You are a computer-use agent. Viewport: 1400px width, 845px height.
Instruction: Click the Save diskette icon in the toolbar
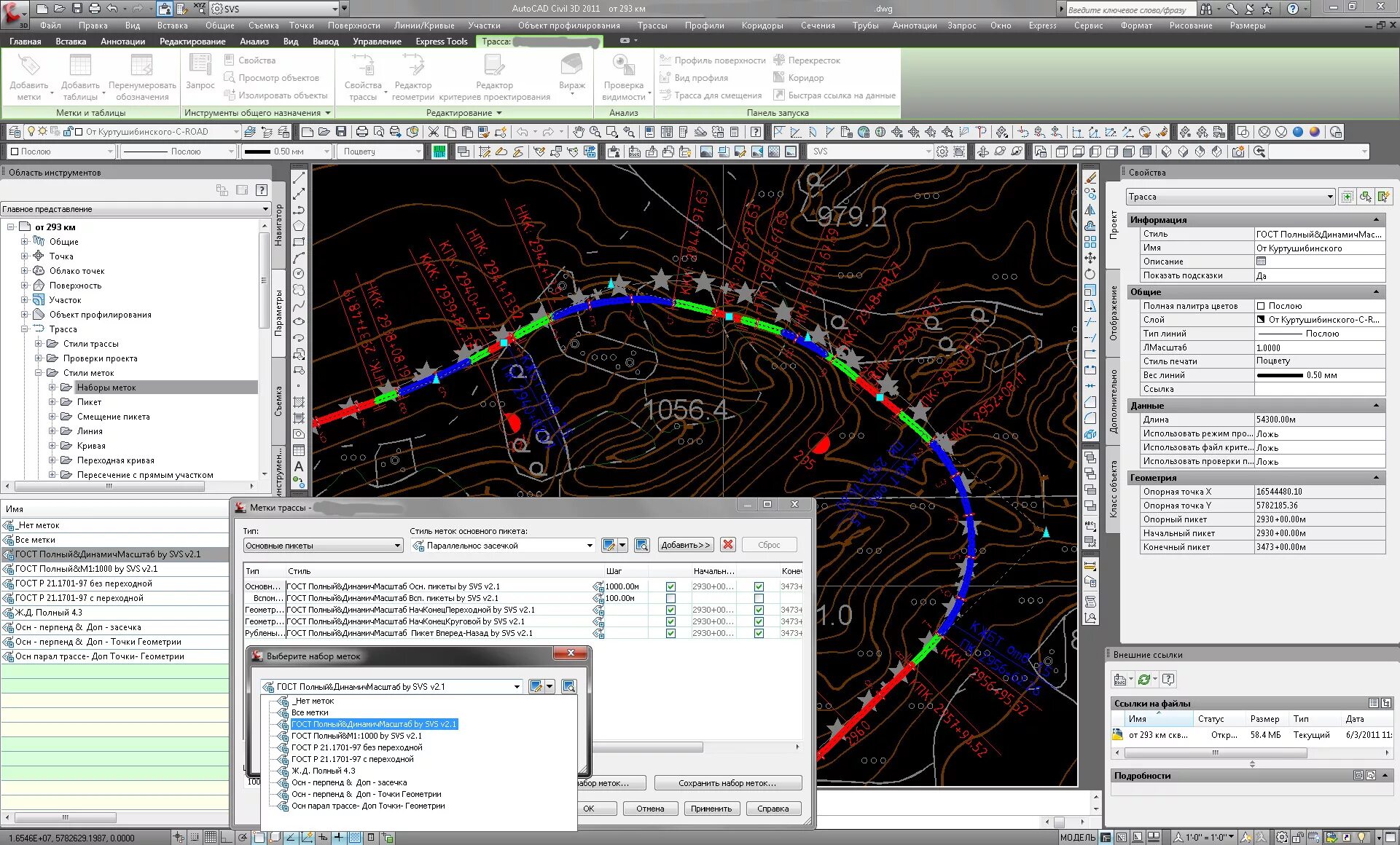pyautogui.click(x=340, y=132)
